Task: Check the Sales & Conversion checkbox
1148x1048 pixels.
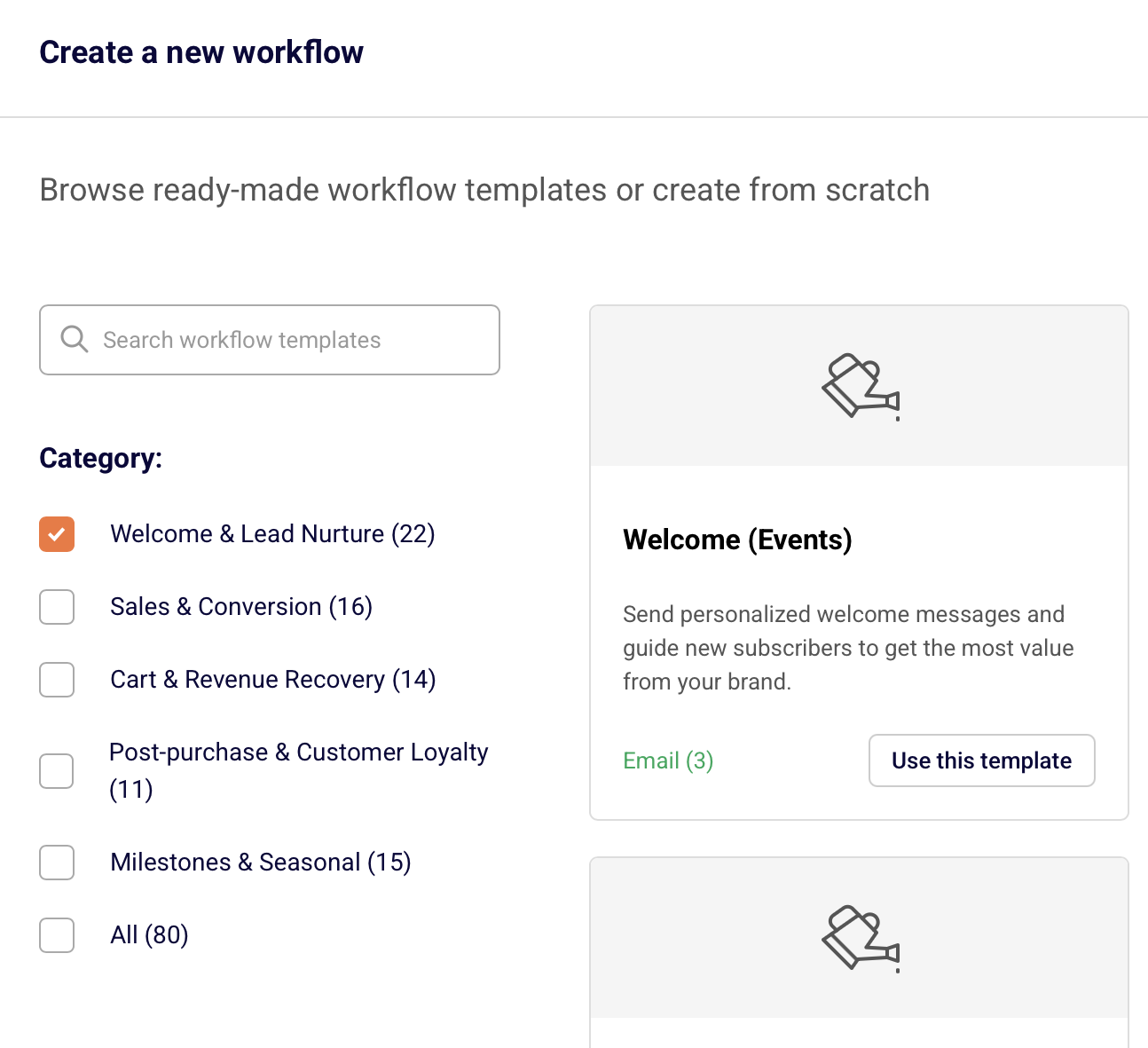Action: [x=57, y=607]
